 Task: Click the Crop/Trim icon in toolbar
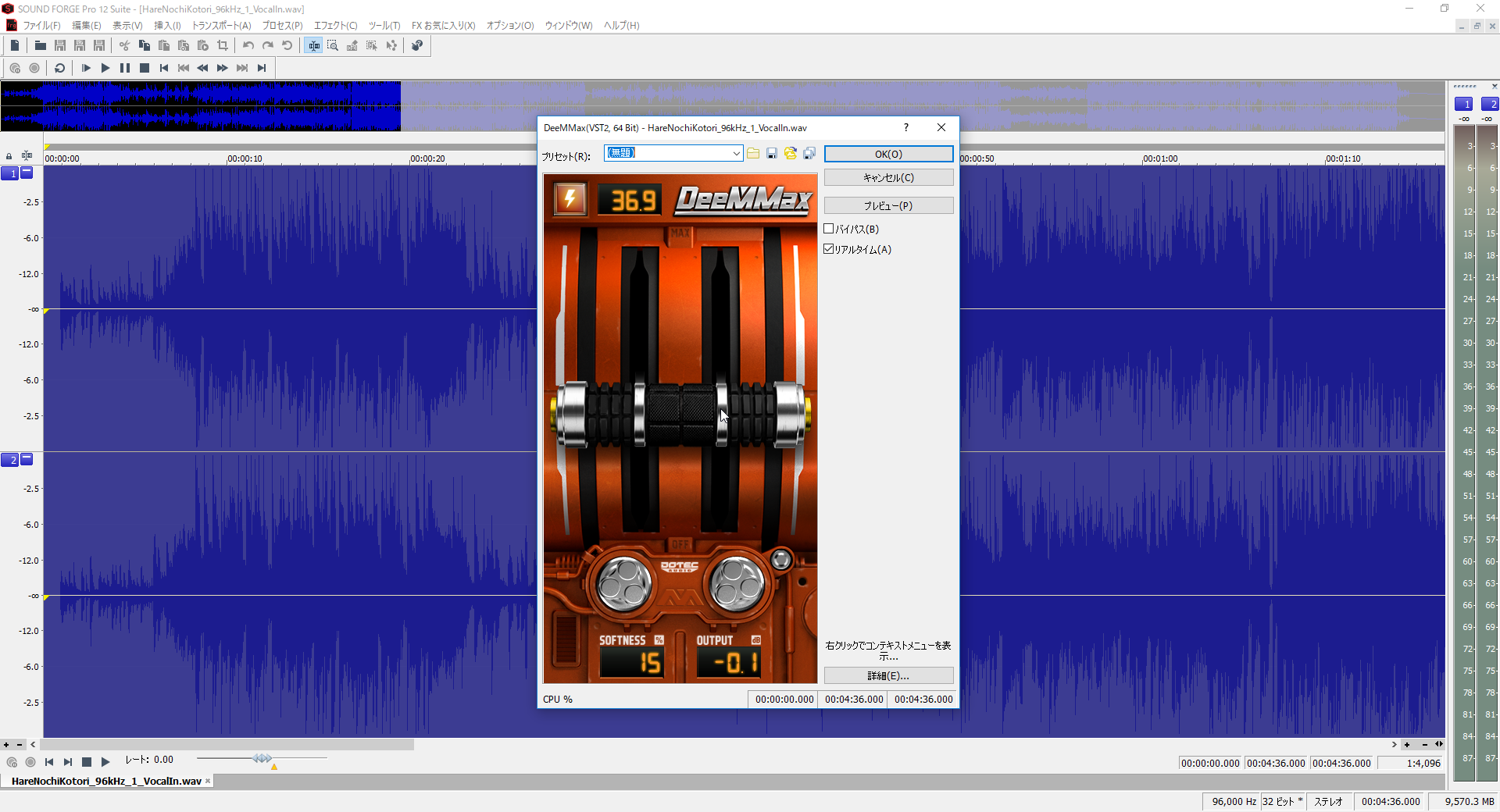click(223, 45)
